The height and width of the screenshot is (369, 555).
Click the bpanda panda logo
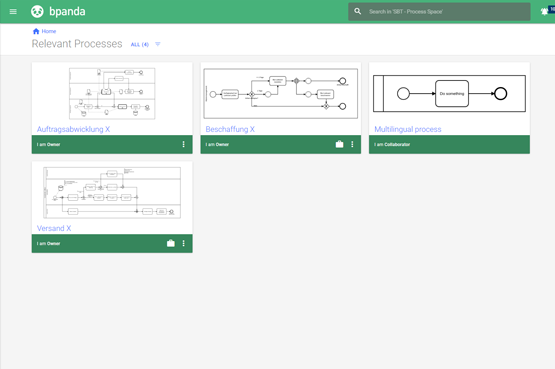37,12
